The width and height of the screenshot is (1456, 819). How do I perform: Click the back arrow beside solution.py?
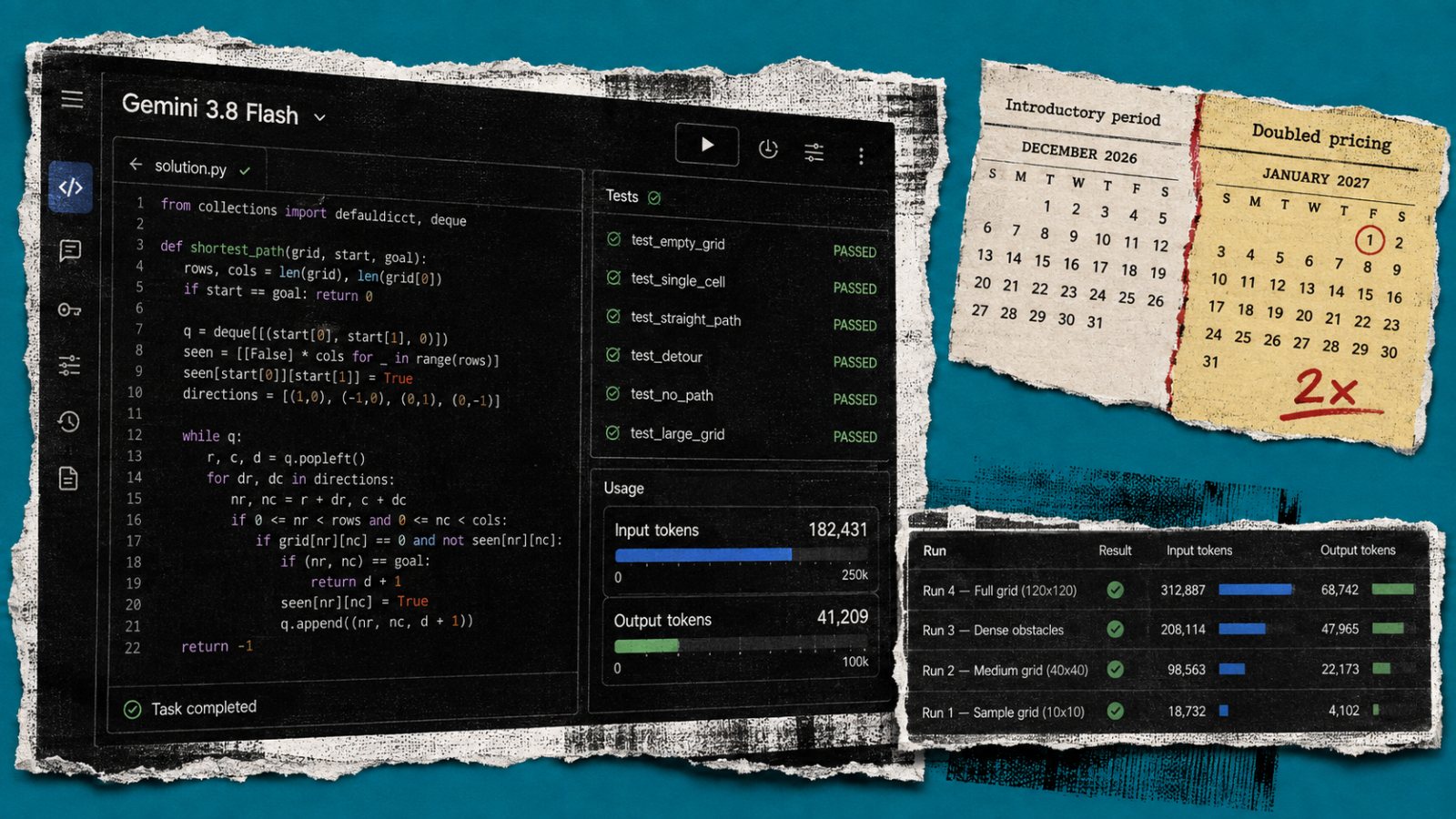point(136,164)
